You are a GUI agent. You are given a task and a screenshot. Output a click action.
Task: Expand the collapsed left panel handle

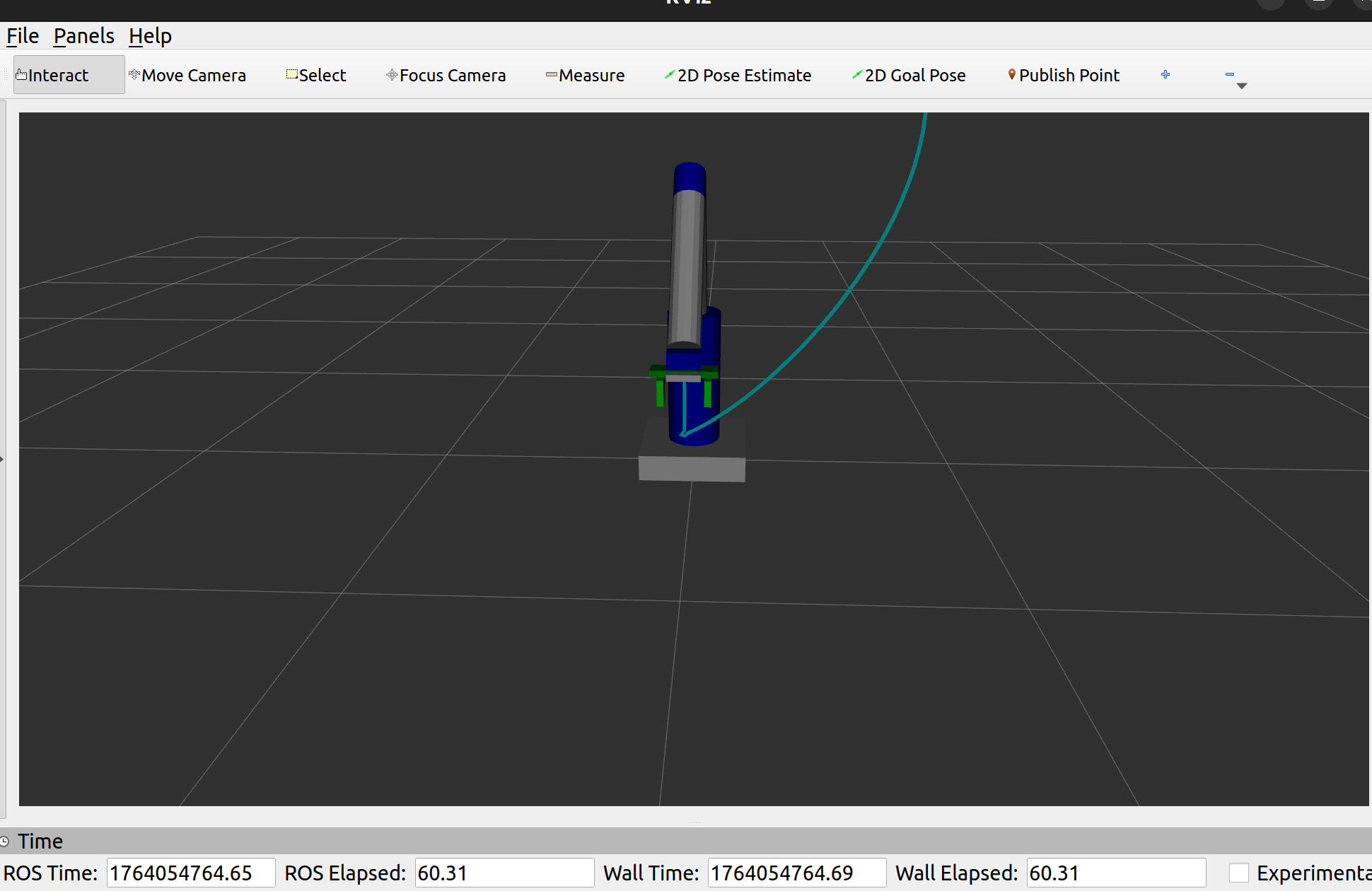(2, 459)
